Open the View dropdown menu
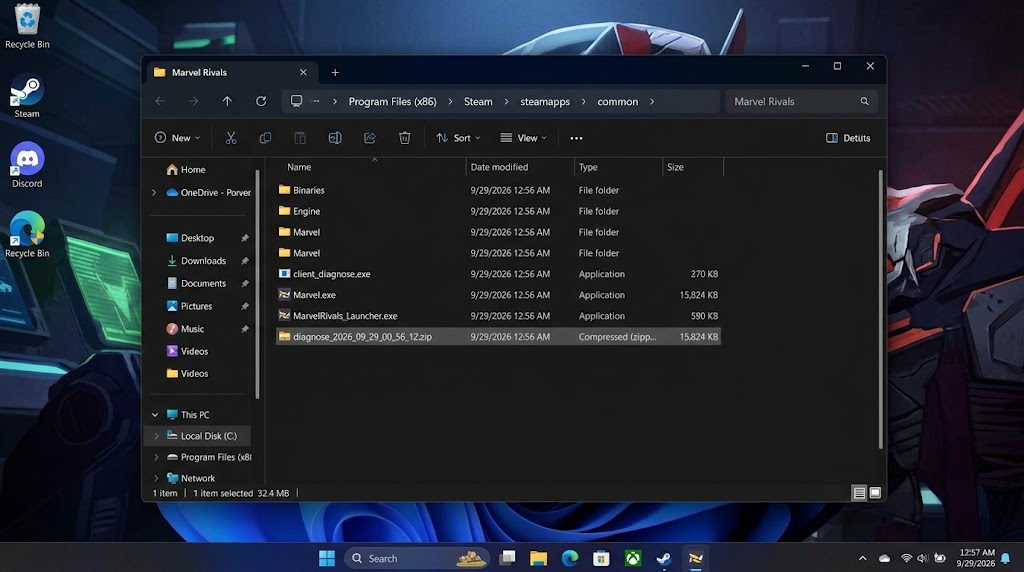The image size is (1024, 572). (523, 138)
